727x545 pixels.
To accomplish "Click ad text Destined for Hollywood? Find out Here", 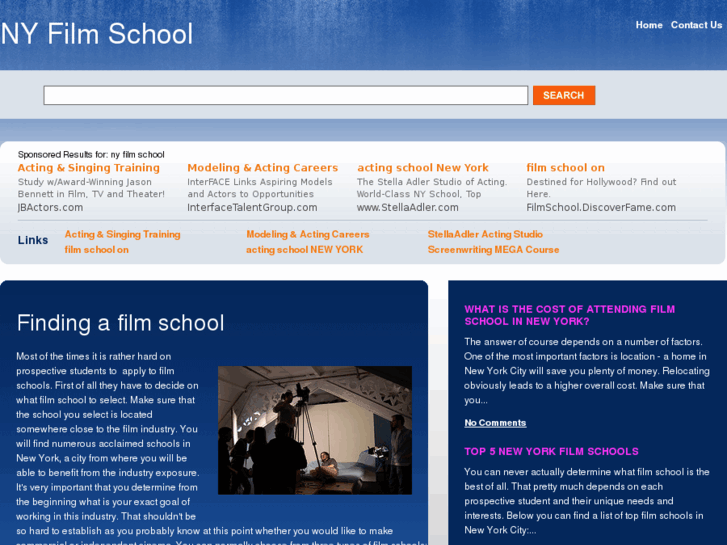I will 601,188.
